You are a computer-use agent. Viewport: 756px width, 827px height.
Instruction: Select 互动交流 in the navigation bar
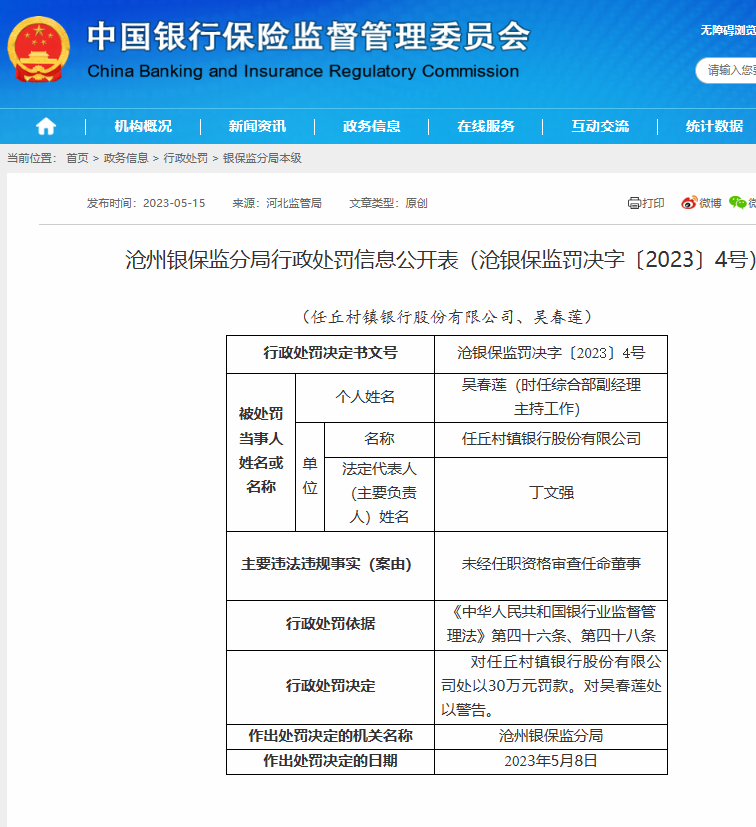tap(600, 126)
